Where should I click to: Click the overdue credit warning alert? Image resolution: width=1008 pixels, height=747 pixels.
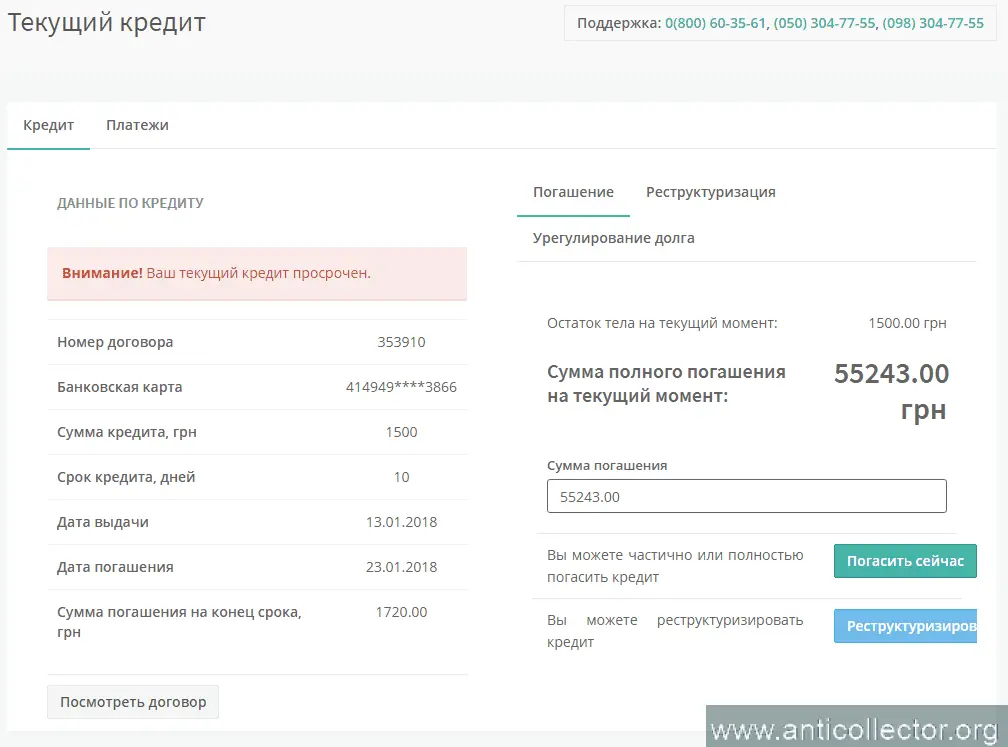(257, 273)
